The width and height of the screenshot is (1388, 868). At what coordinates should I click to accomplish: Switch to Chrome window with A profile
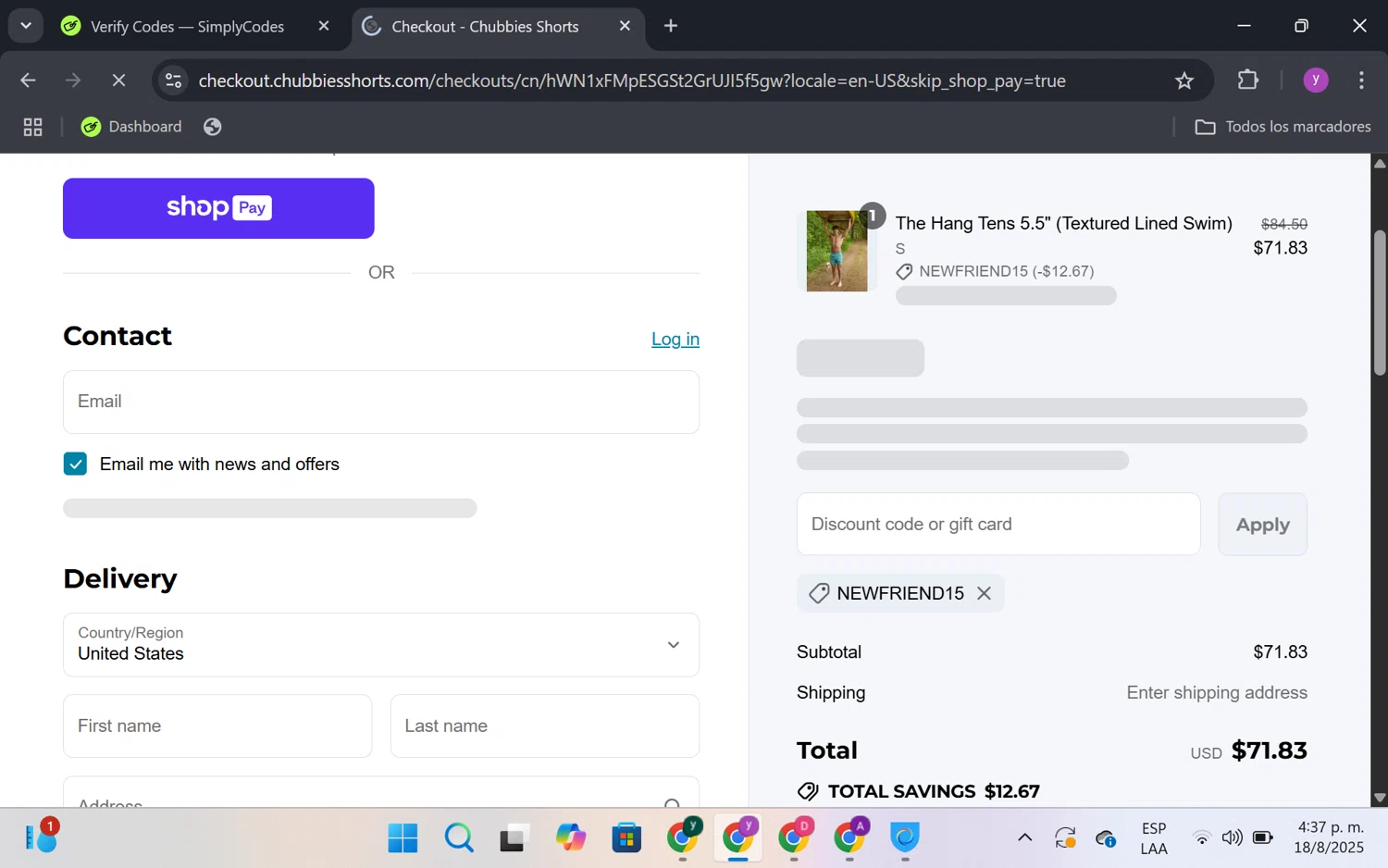point(849,837)
